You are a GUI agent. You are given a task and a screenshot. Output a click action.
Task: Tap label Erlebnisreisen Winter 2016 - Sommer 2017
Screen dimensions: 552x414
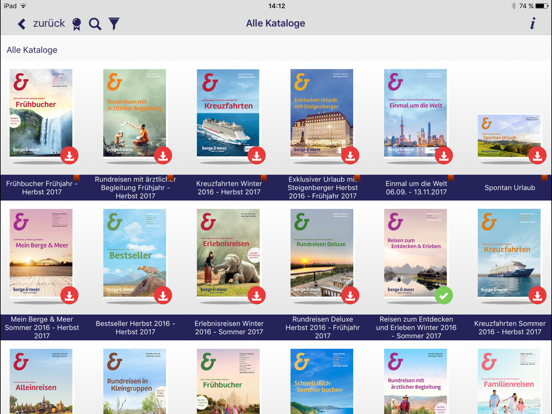click(229, 327)
